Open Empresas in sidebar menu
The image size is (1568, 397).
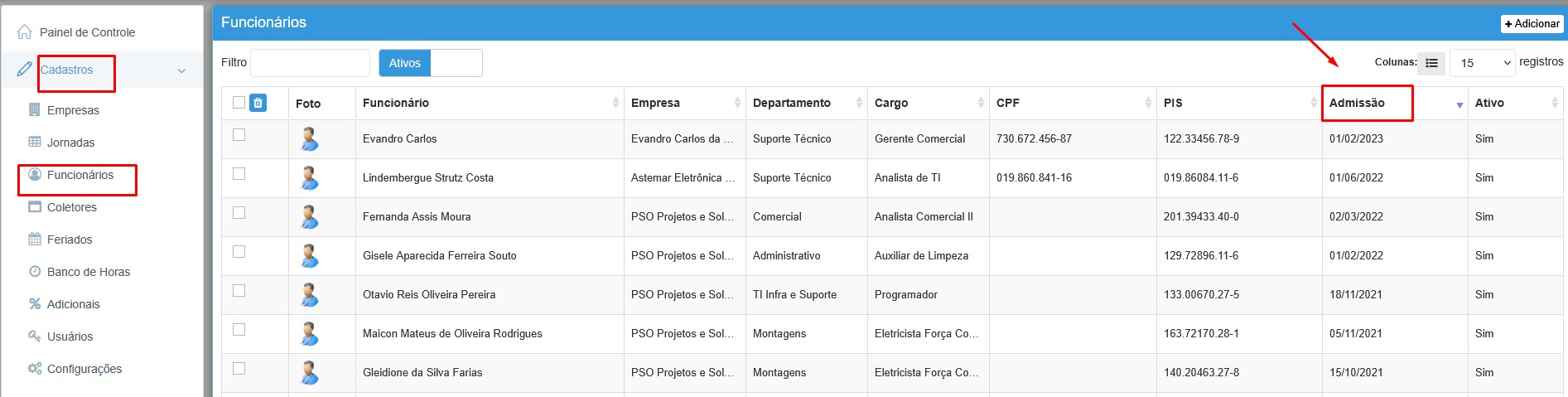(73, 110)
